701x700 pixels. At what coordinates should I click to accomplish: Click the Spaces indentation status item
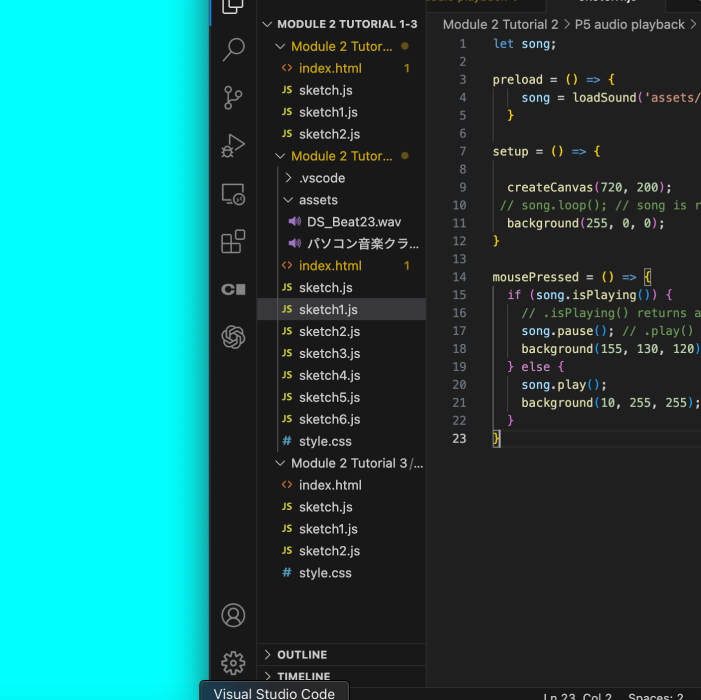(655, 695)
